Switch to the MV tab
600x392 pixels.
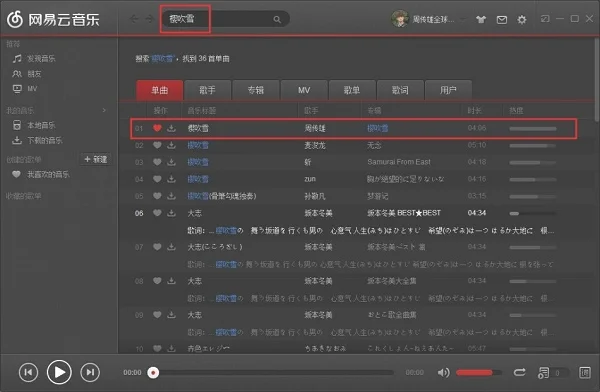click(304, 90)
